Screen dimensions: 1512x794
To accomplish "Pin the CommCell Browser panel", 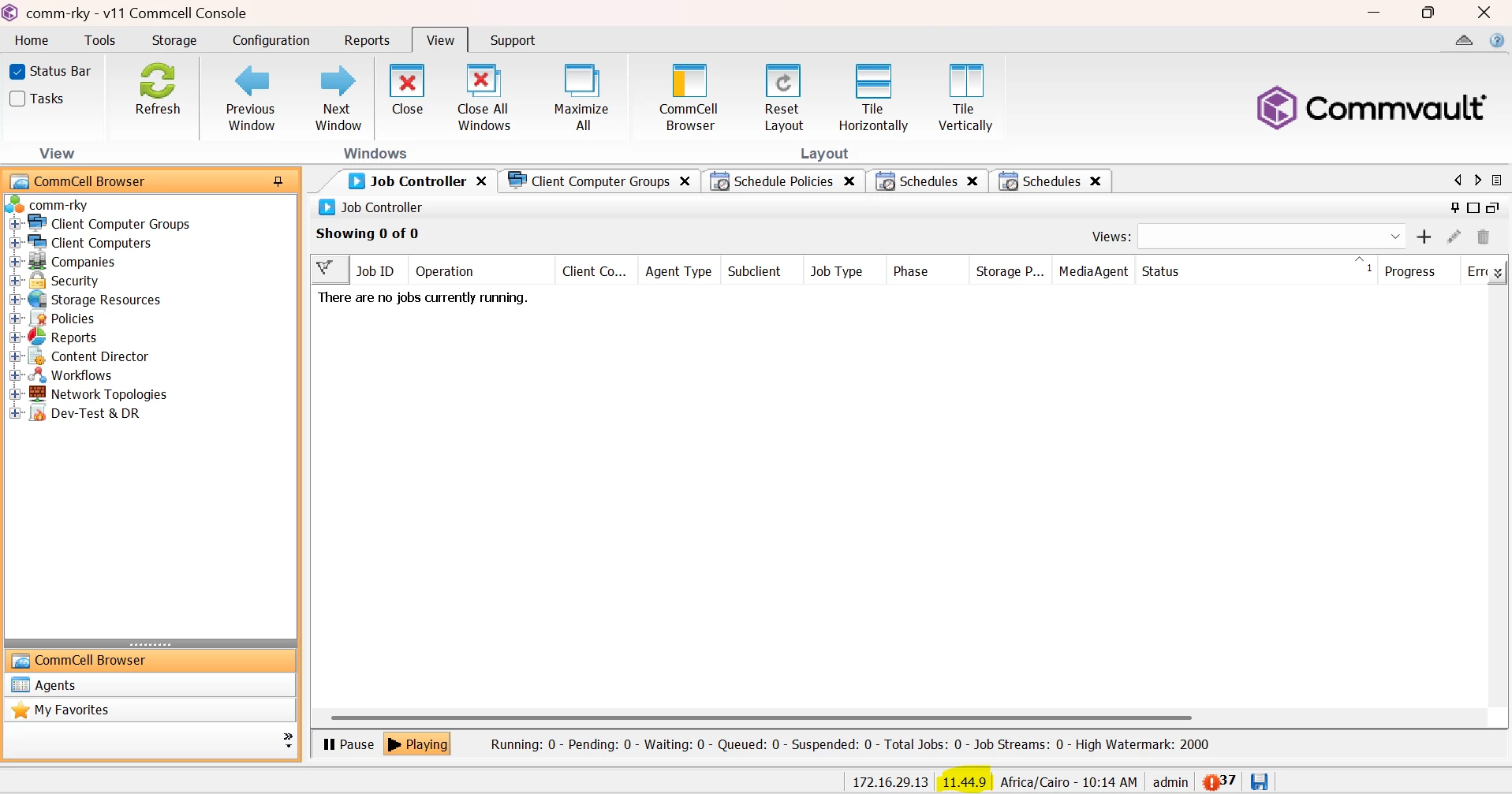I will point(278,181).
